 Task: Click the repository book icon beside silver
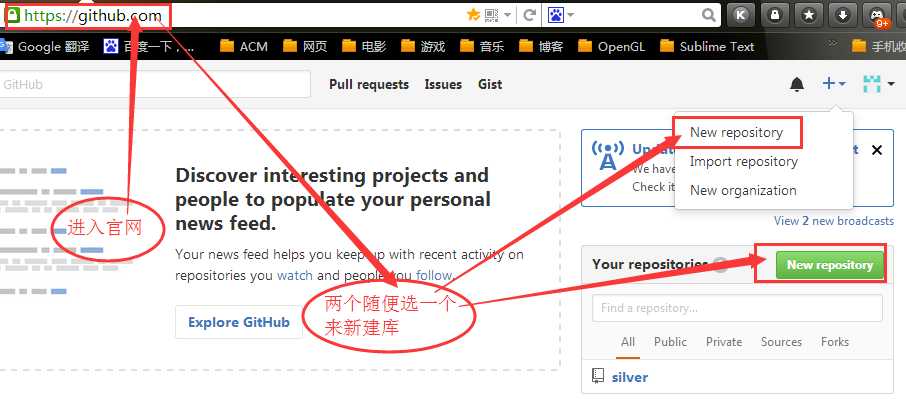click(598, 376)
